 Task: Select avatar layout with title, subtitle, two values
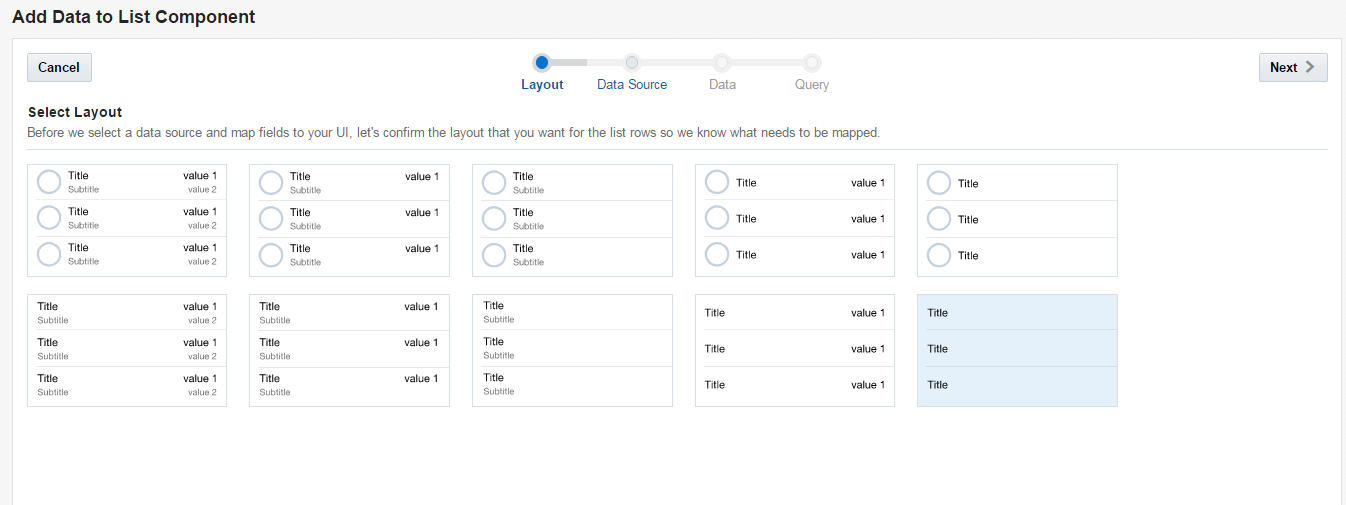pyautogui.click(x=127, y=220)
